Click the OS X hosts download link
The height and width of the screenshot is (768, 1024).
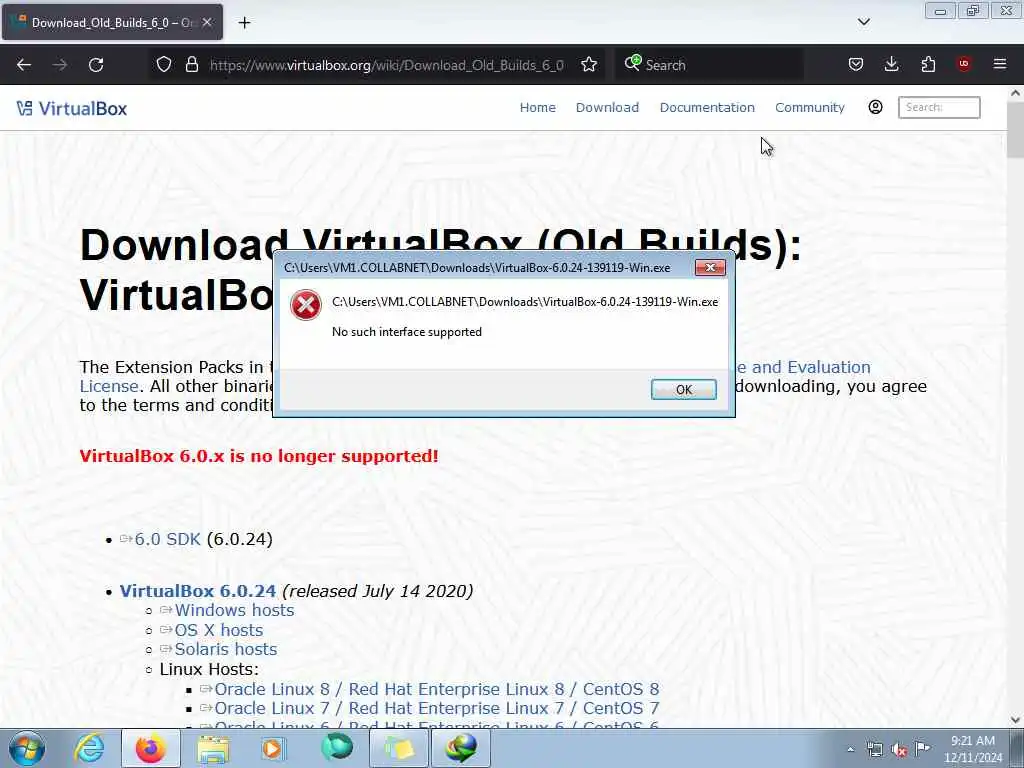(219, 630)
